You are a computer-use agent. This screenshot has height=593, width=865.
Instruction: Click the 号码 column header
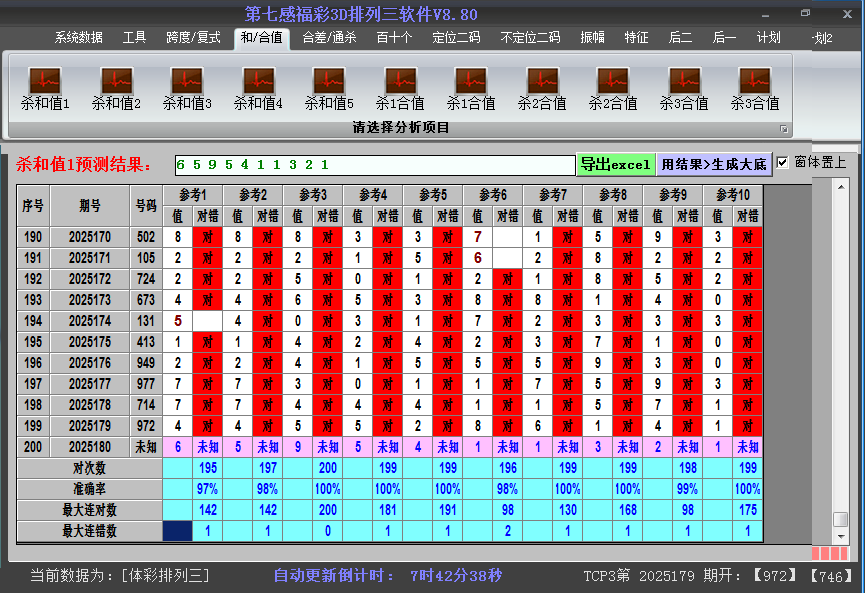[x=146, y=206]
